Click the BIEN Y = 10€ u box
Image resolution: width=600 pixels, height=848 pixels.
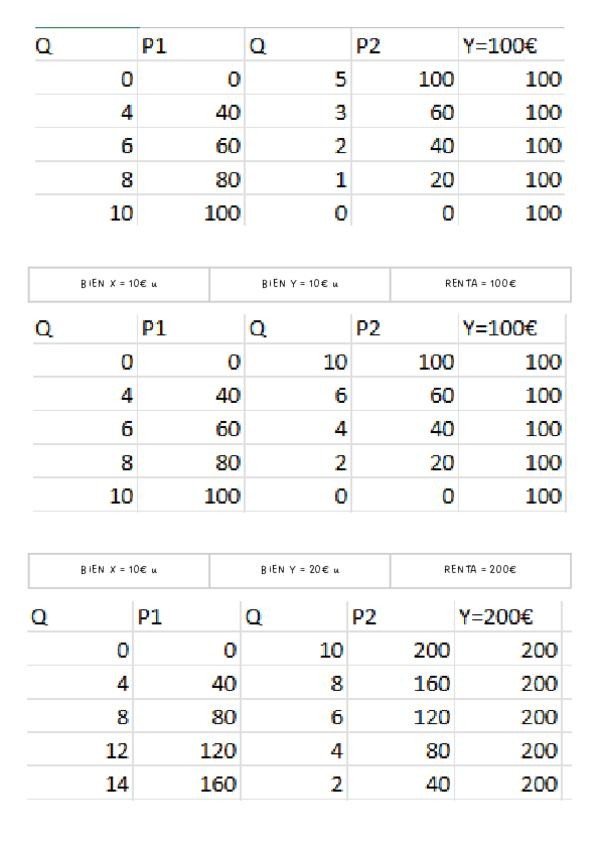coord(300,284)
